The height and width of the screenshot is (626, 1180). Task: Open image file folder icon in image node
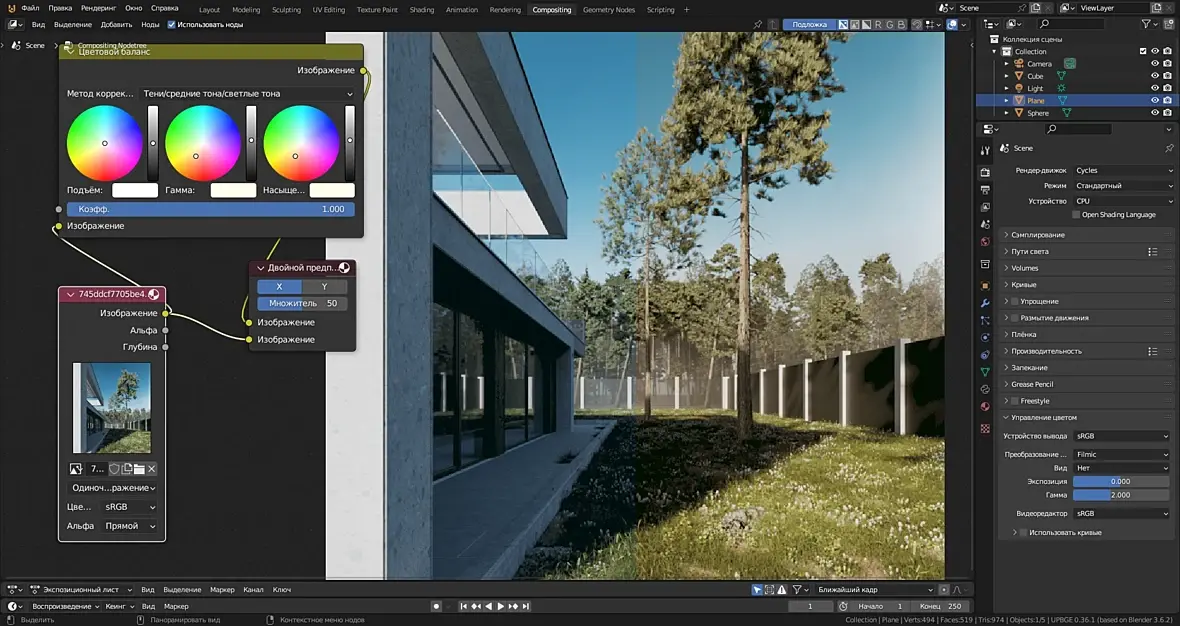(139, 469)
